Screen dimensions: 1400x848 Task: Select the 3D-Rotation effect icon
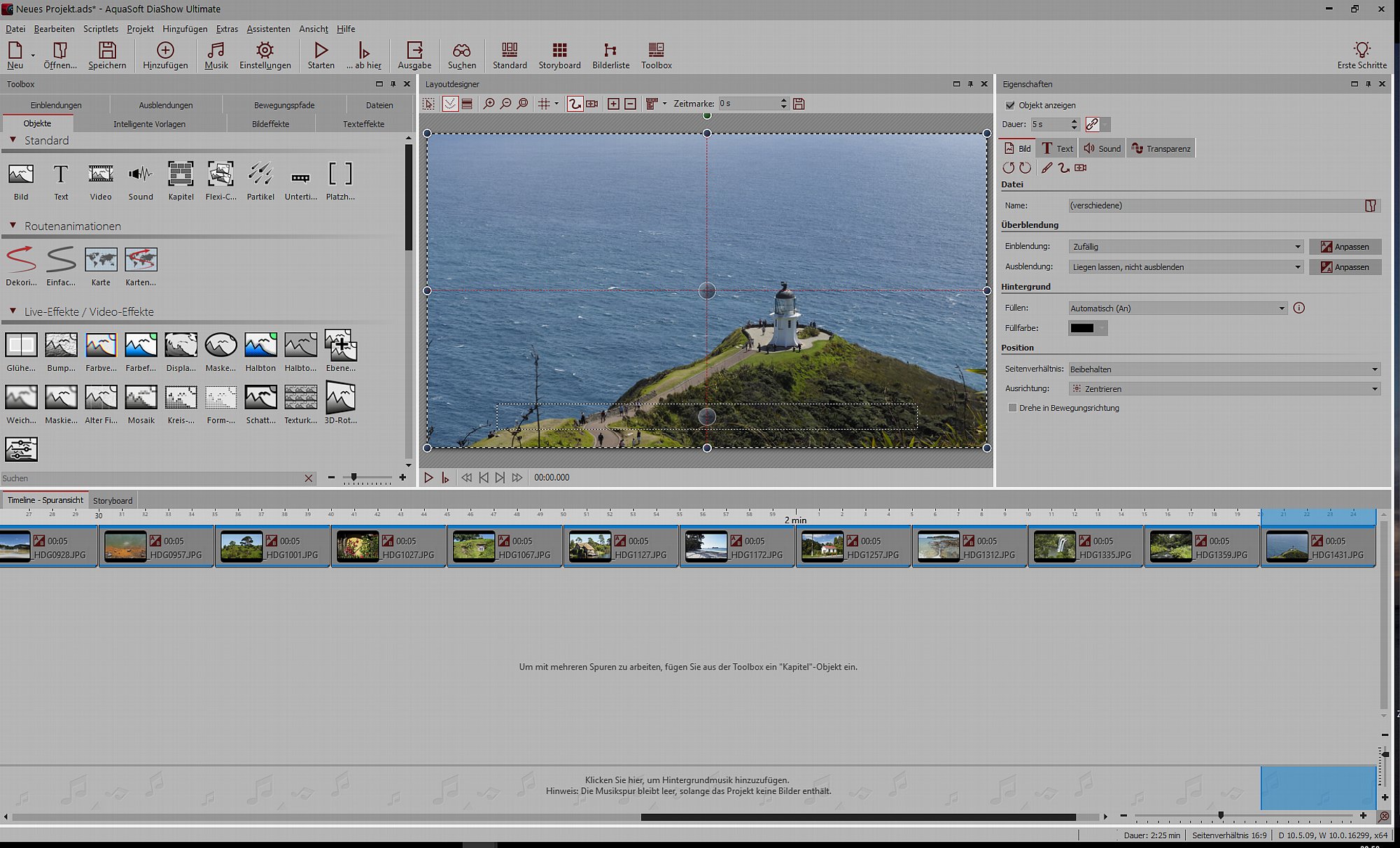point(340,397)
